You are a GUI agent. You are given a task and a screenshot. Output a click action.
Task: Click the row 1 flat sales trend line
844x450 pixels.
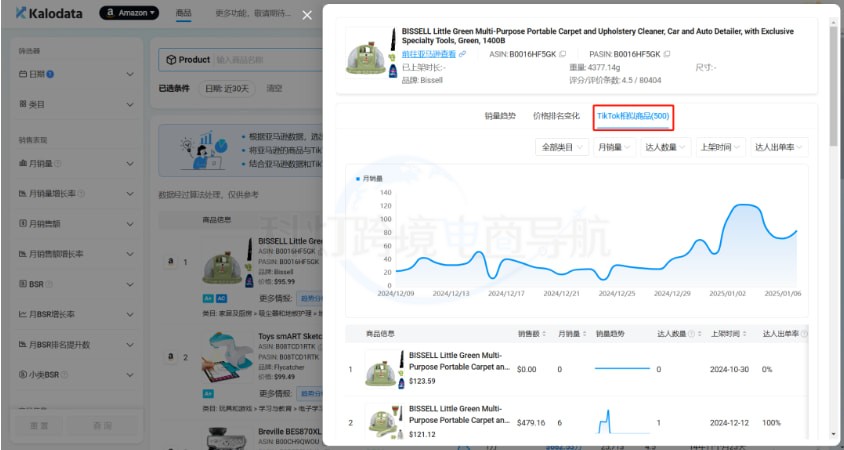click(623, 369)
